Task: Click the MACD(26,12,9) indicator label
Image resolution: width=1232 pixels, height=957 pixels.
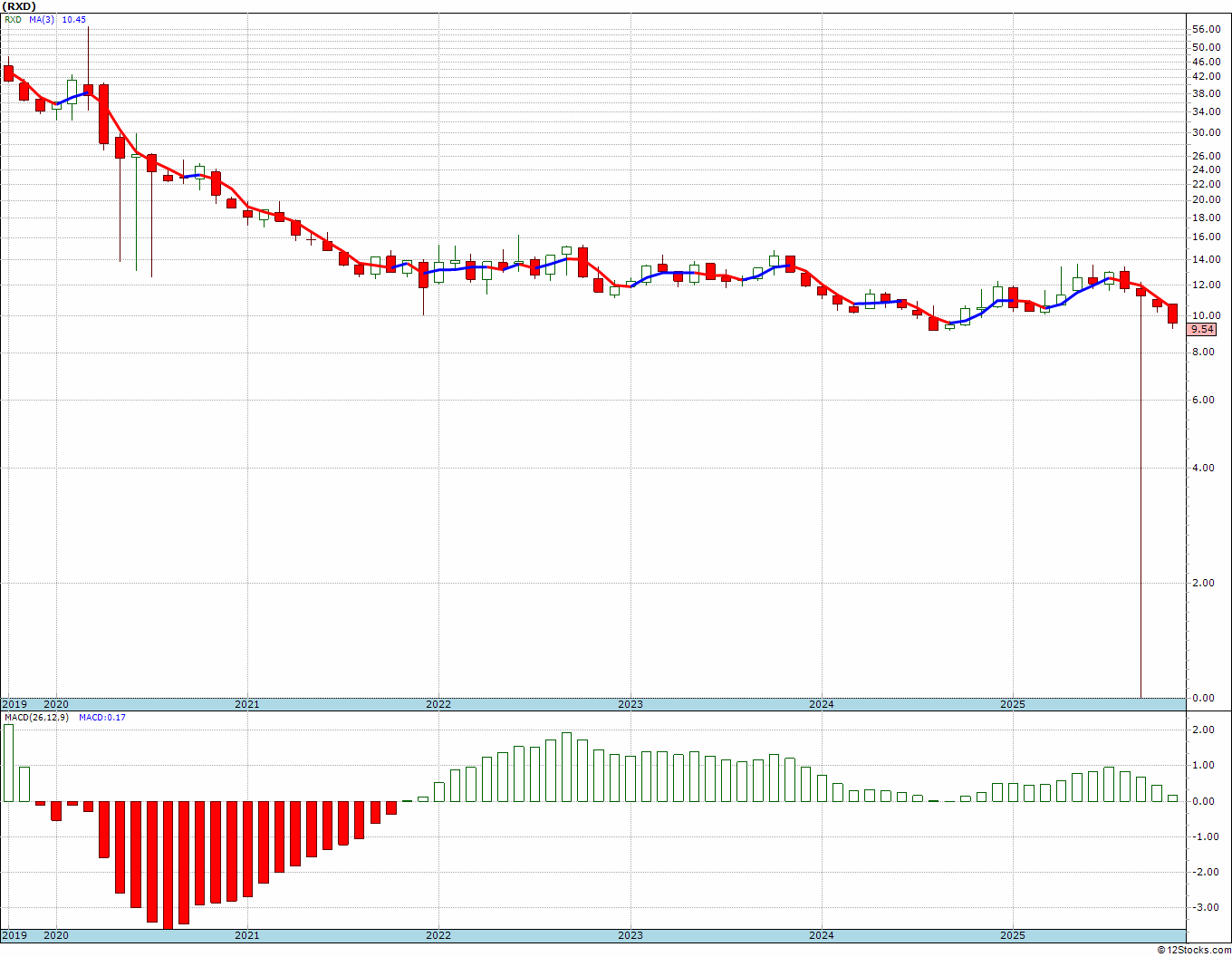Action: [x=36, y=718]
